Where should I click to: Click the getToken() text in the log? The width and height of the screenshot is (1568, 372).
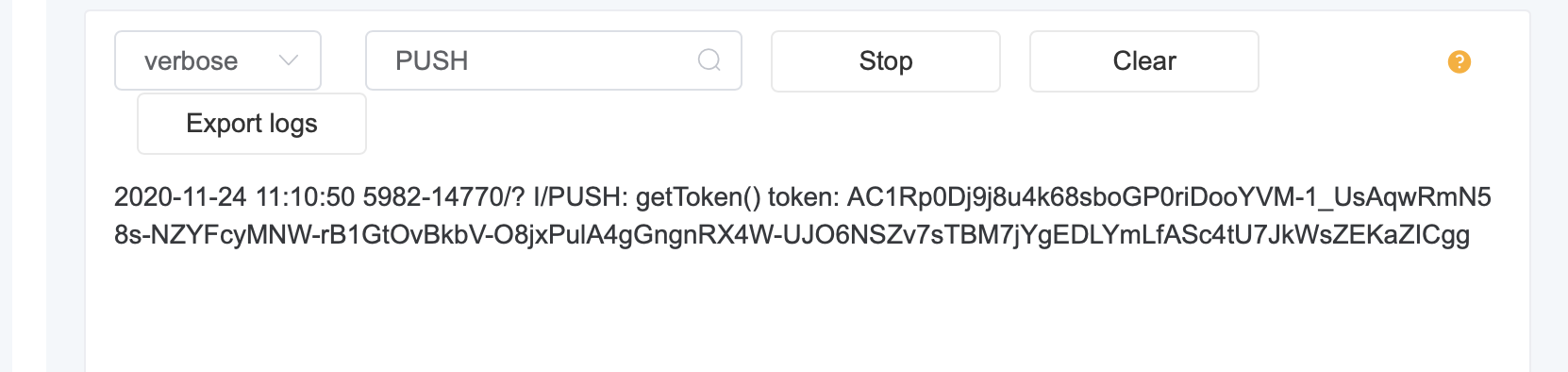tap(698, 197)
